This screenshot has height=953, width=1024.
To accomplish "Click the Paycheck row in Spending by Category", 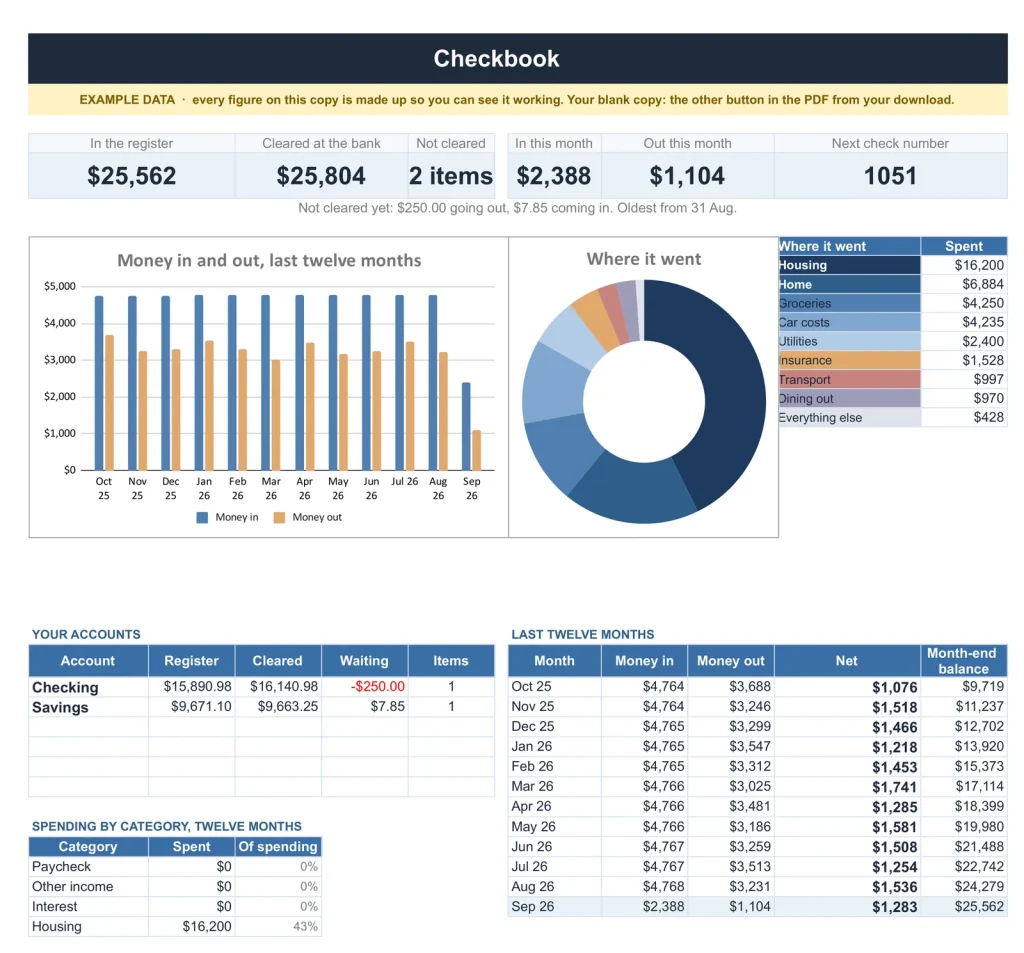I will tap(175, 867).
